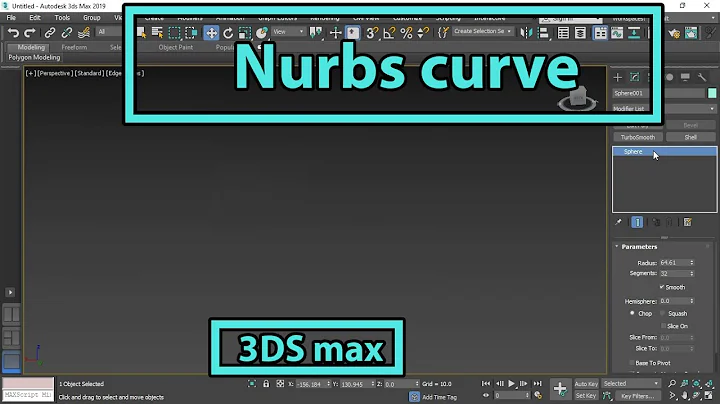Select the Squash radio button
This screenshot has width=720, height=404.
pos(663,313)
